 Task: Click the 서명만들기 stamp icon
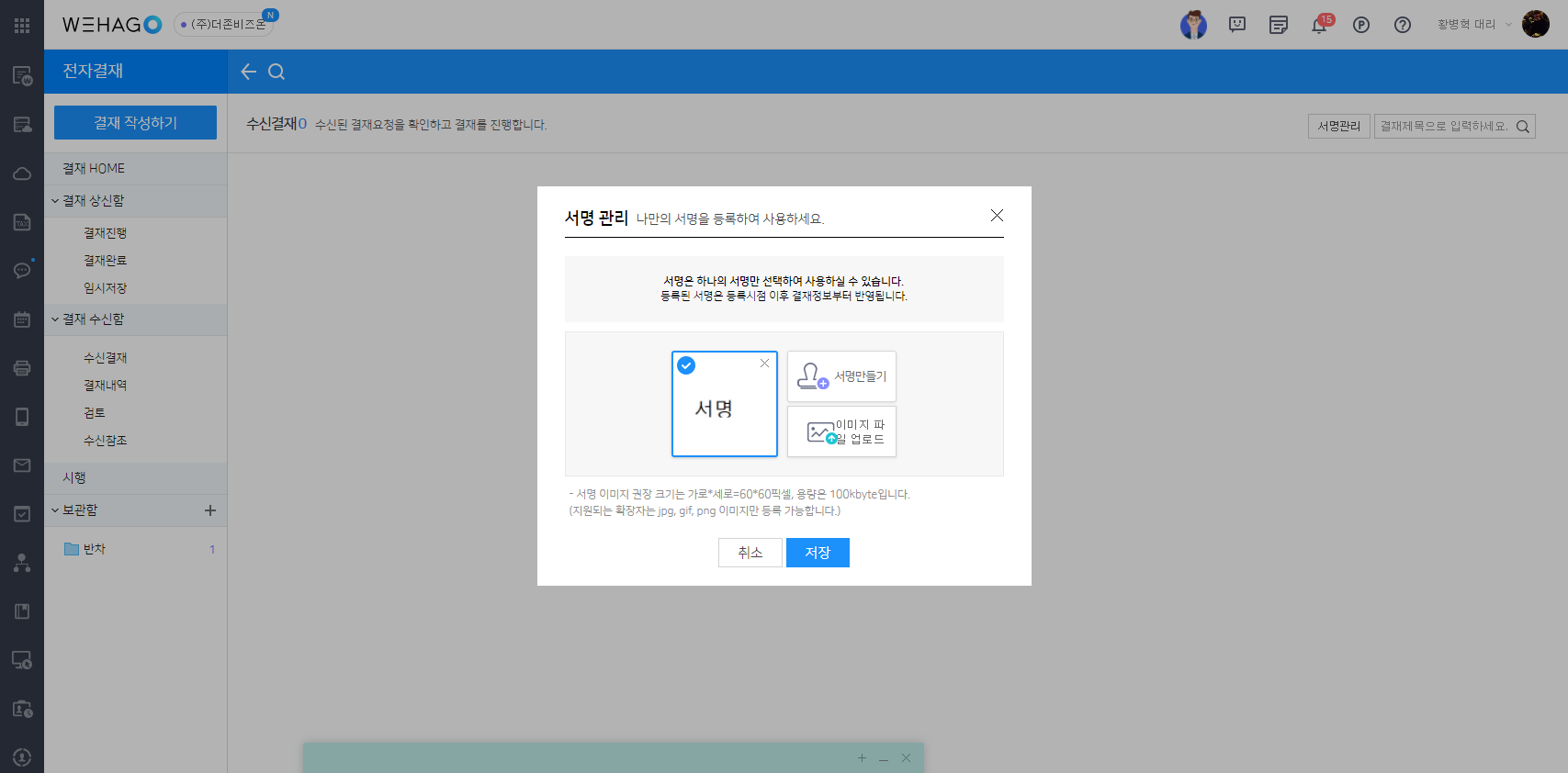[x=812, y=376]
